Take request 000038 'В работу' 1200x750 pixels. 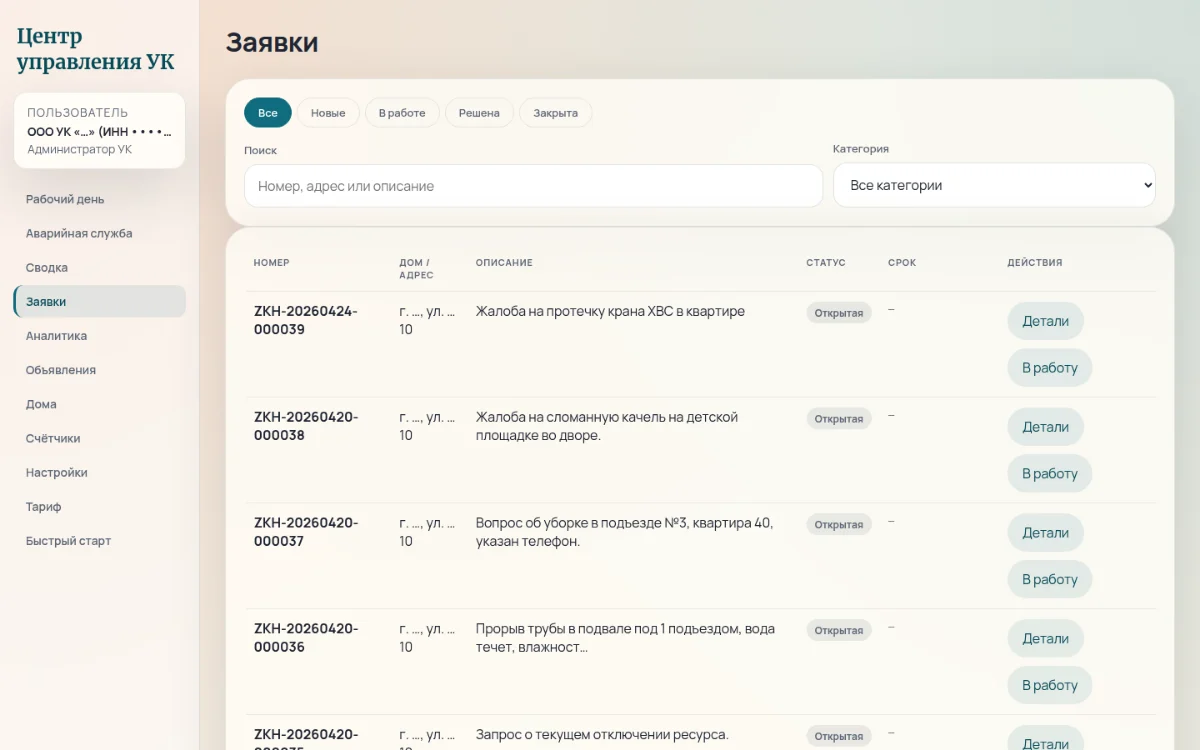click(x=1049, y=473)
